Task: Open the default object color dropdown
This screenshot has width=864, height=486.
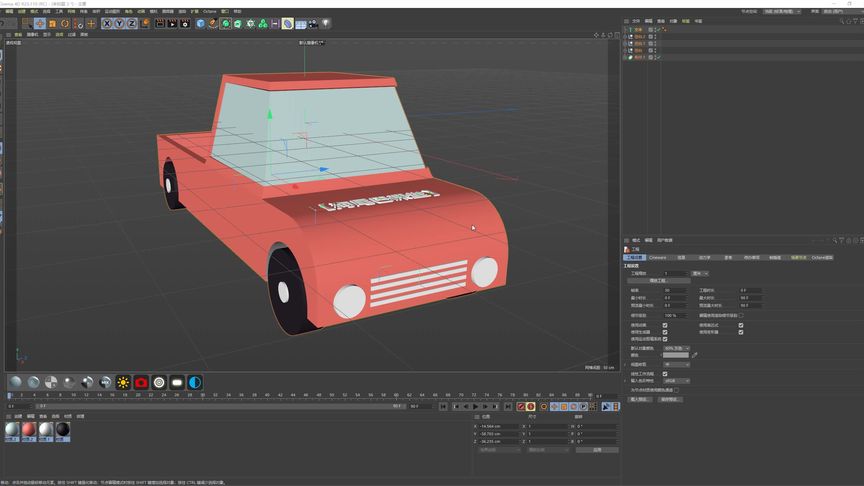Action: click(x=678, y=348)
